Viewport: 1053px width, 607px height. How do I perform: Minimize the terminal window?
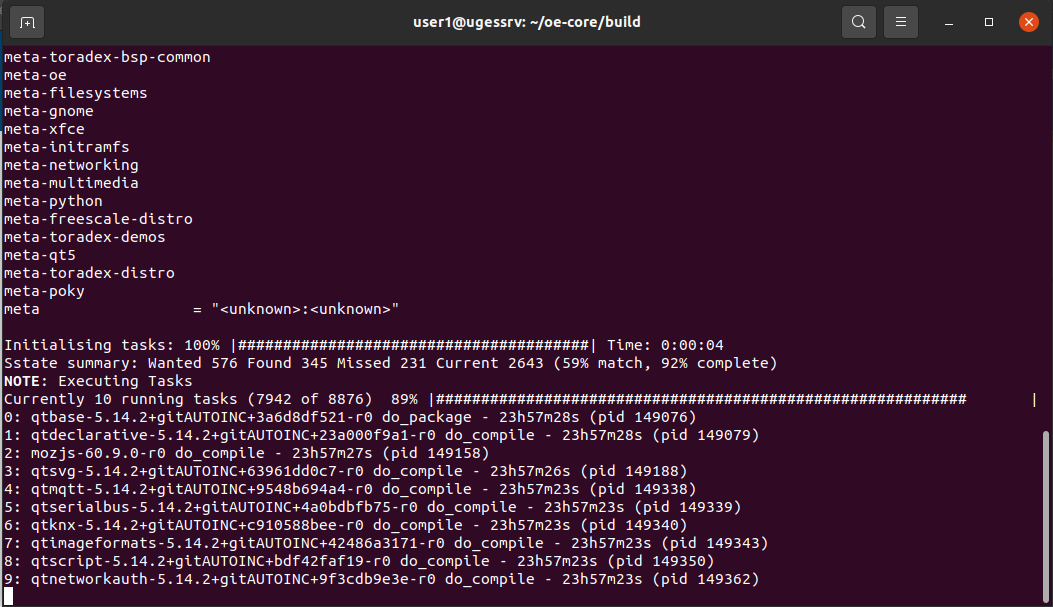click(x=949, y=22)
